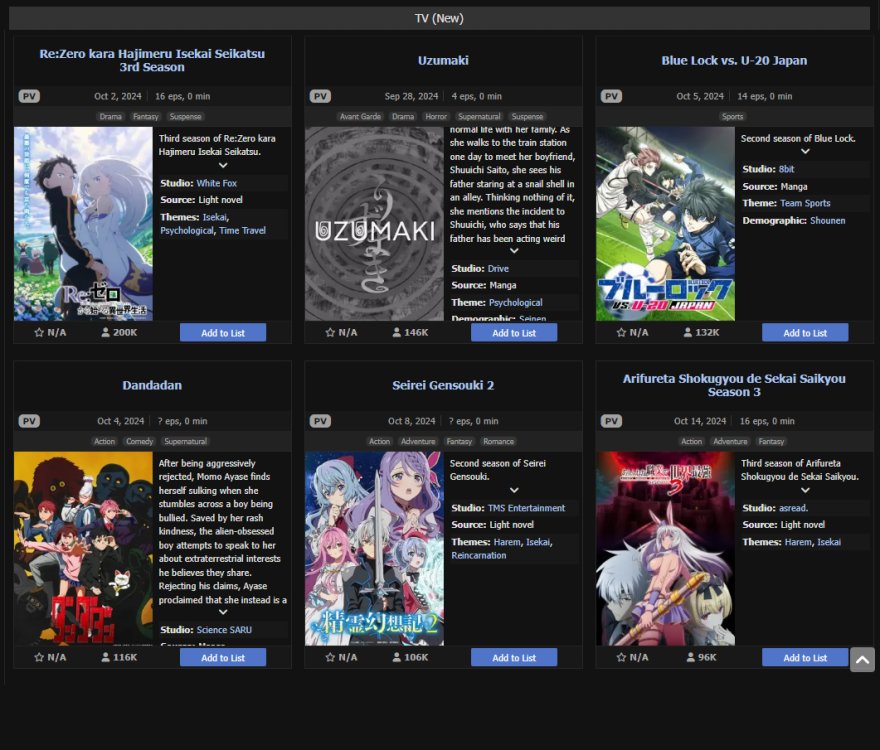880x750 pixels.
Task: Open the White Fox studio link
Action: point(217,184)
